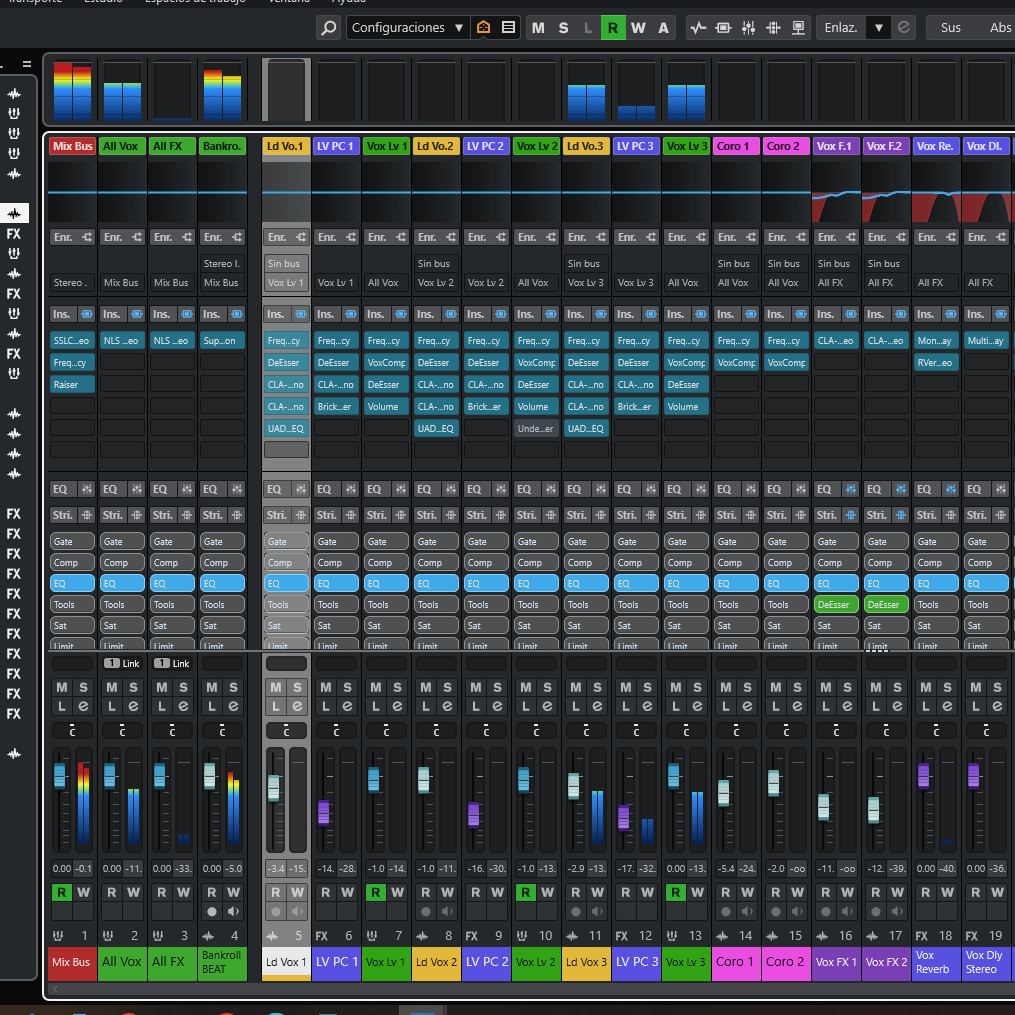Select the Coro 1 channel label at bottom
The height and width of the screenshot is (1015, 1015).
(x=736, y=962)
